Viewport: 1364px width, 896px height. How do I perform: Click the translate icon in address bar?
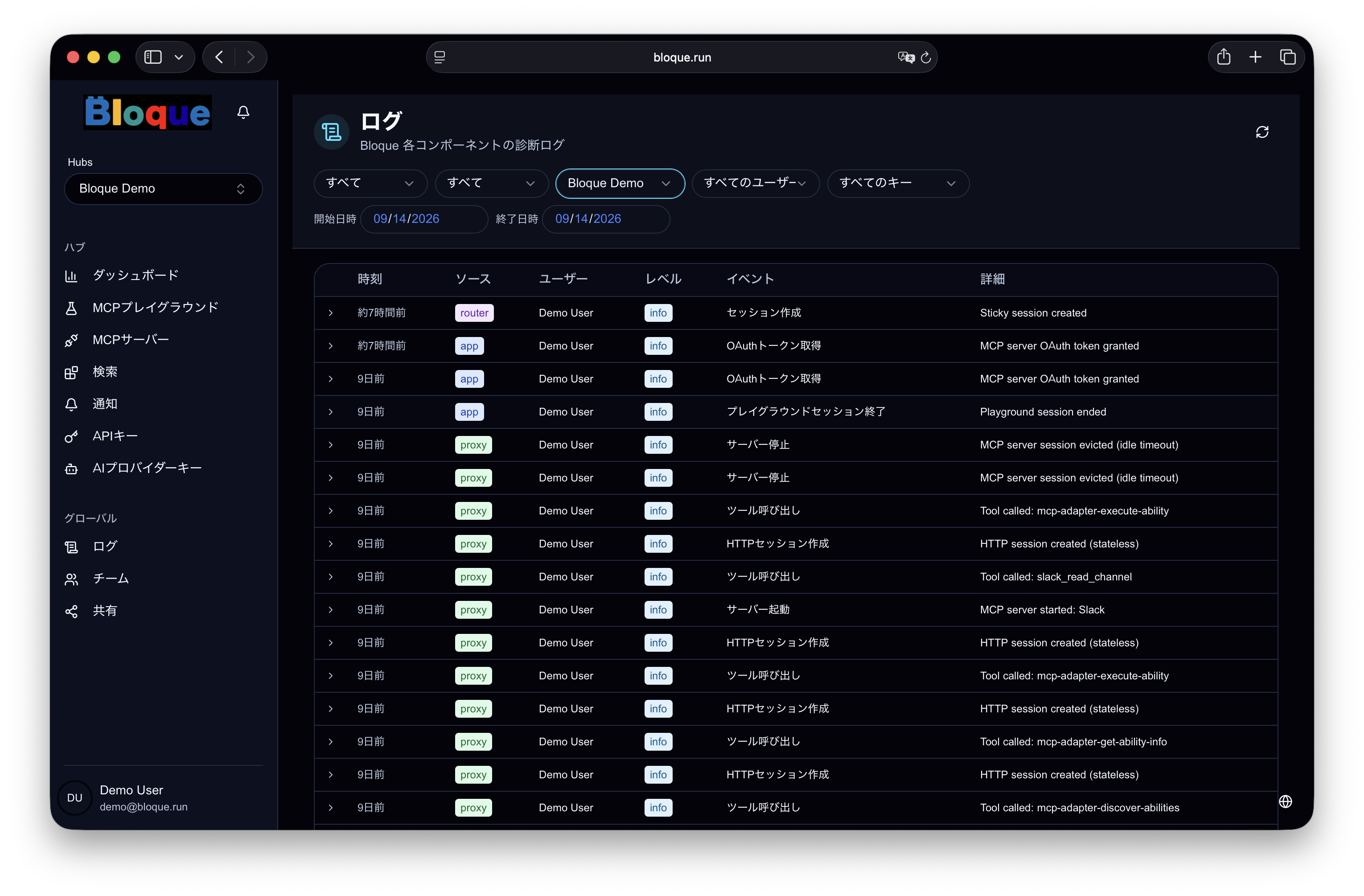(x=905, y=57)
